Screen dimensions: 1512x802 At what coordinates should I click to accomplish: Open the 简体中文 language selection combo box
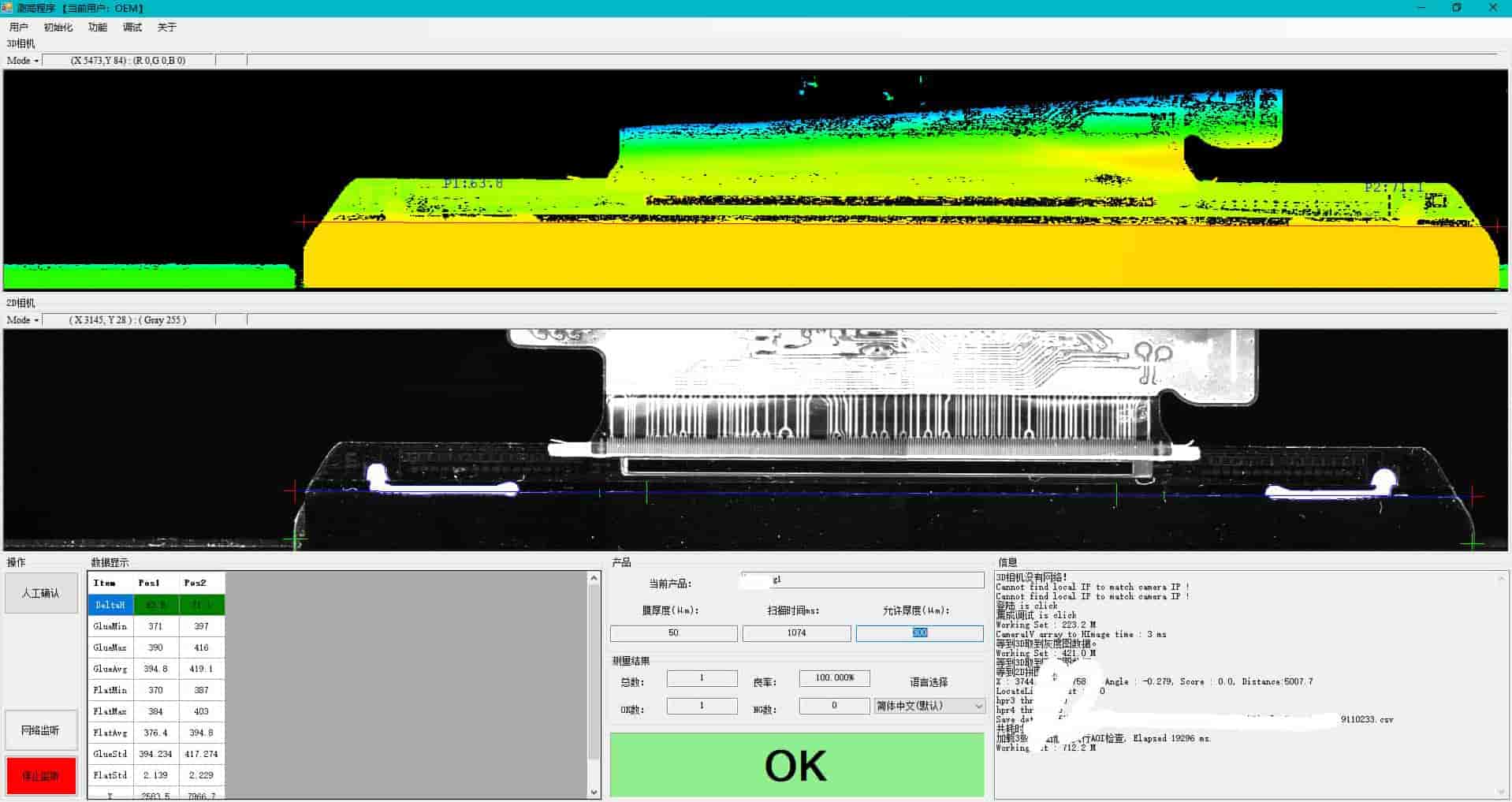929,706
